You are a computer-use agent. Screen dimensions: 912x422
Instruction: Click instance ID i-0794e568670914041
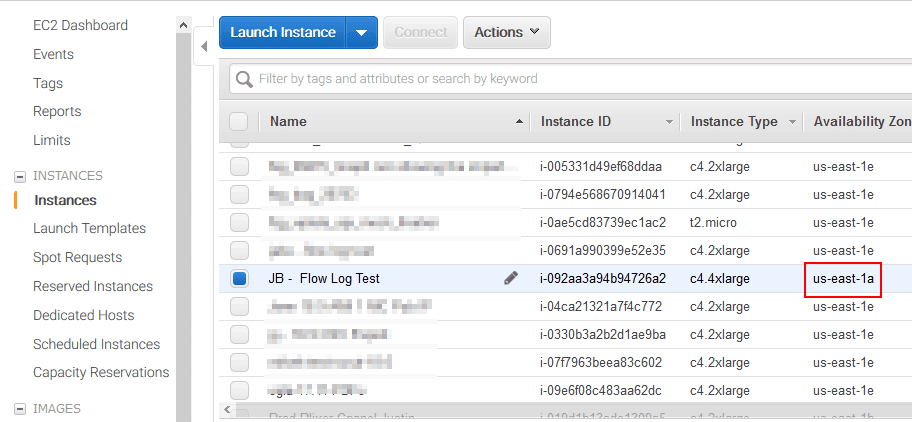pyautogui.click(x=603, y=195)
